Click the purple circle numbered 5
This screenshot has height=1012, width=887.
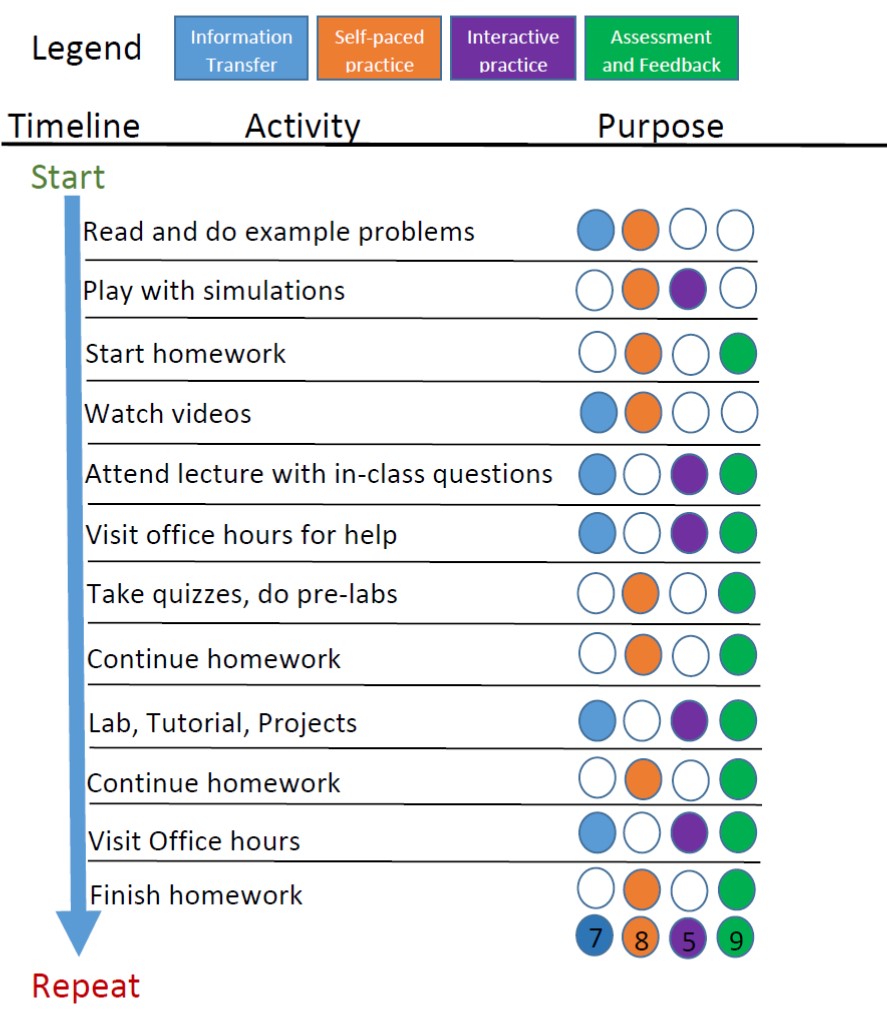point(688,938)
